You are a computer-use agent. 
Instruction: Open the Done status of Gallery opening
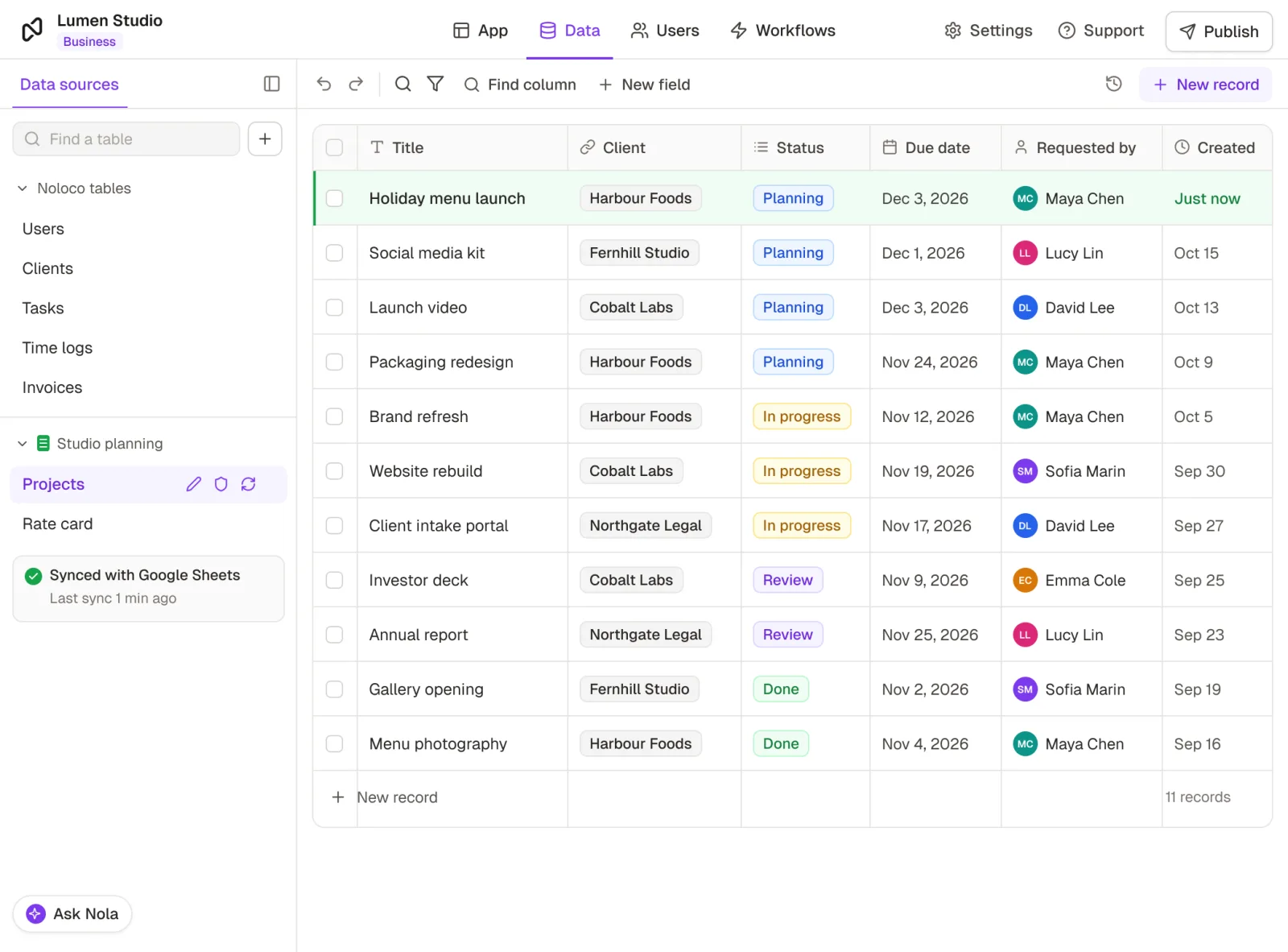[781, 689]
